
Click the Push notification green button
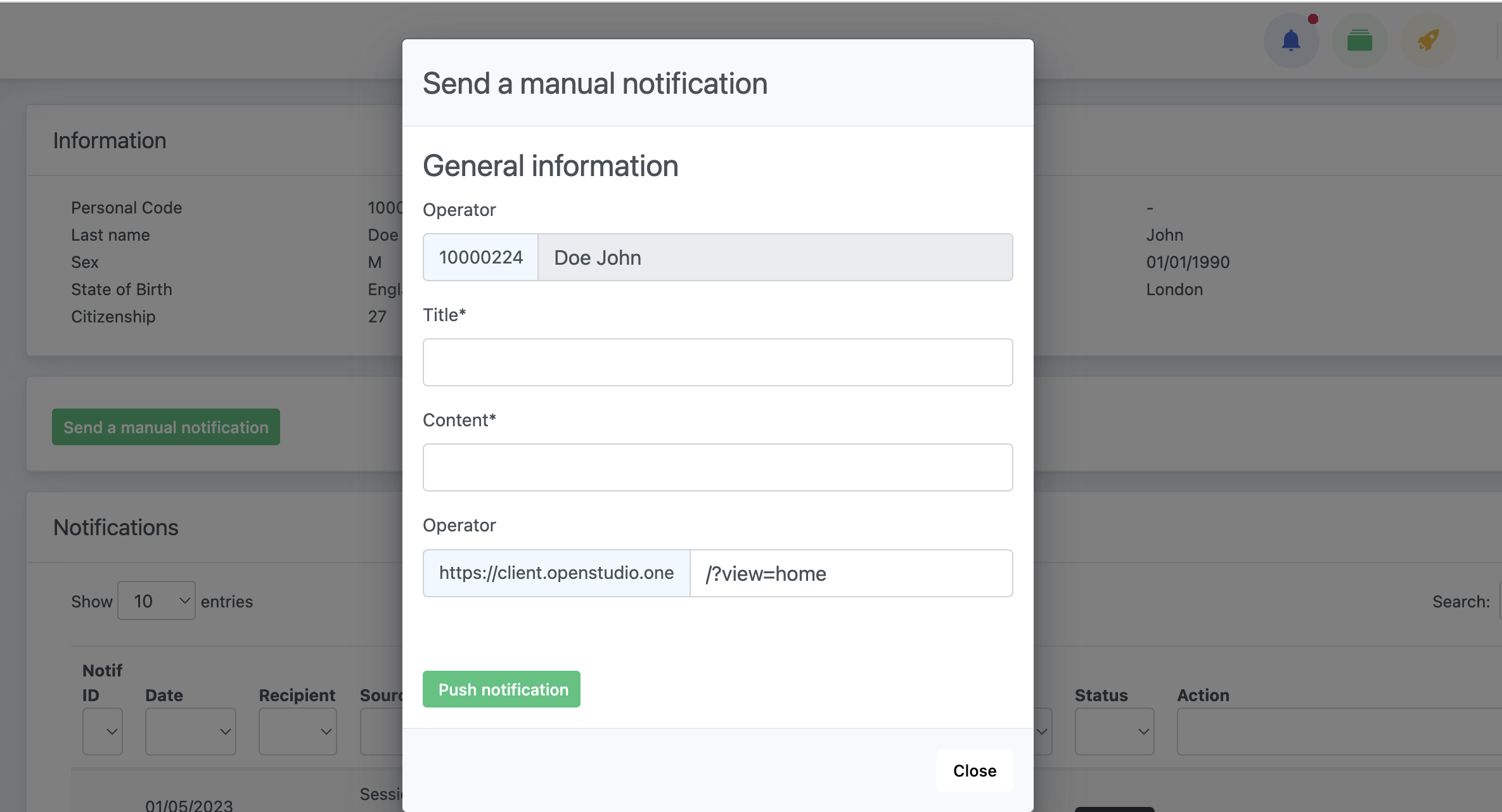503,688
